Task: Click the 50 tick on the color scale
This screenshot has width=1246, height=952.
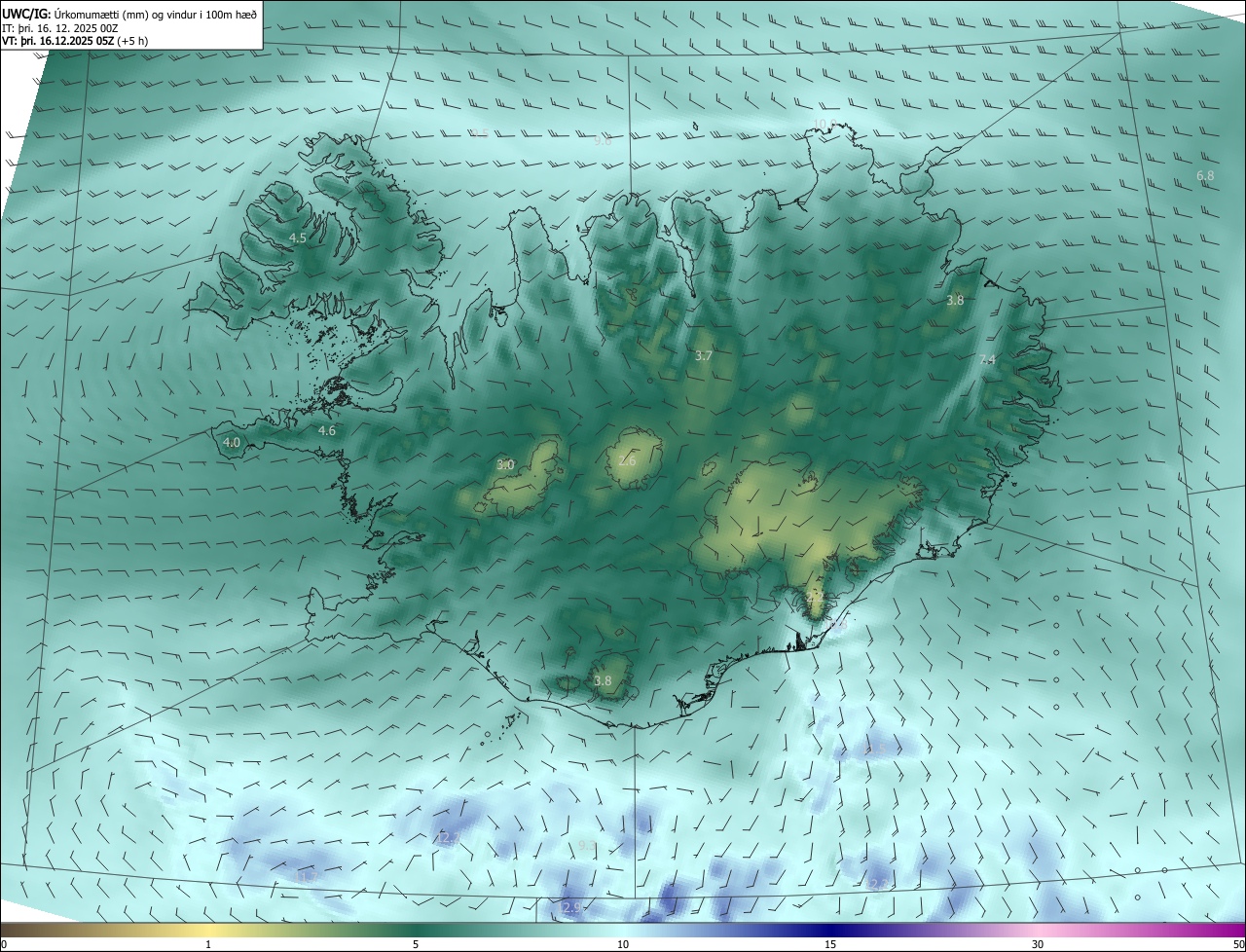Action: [x=1238, y=944]
